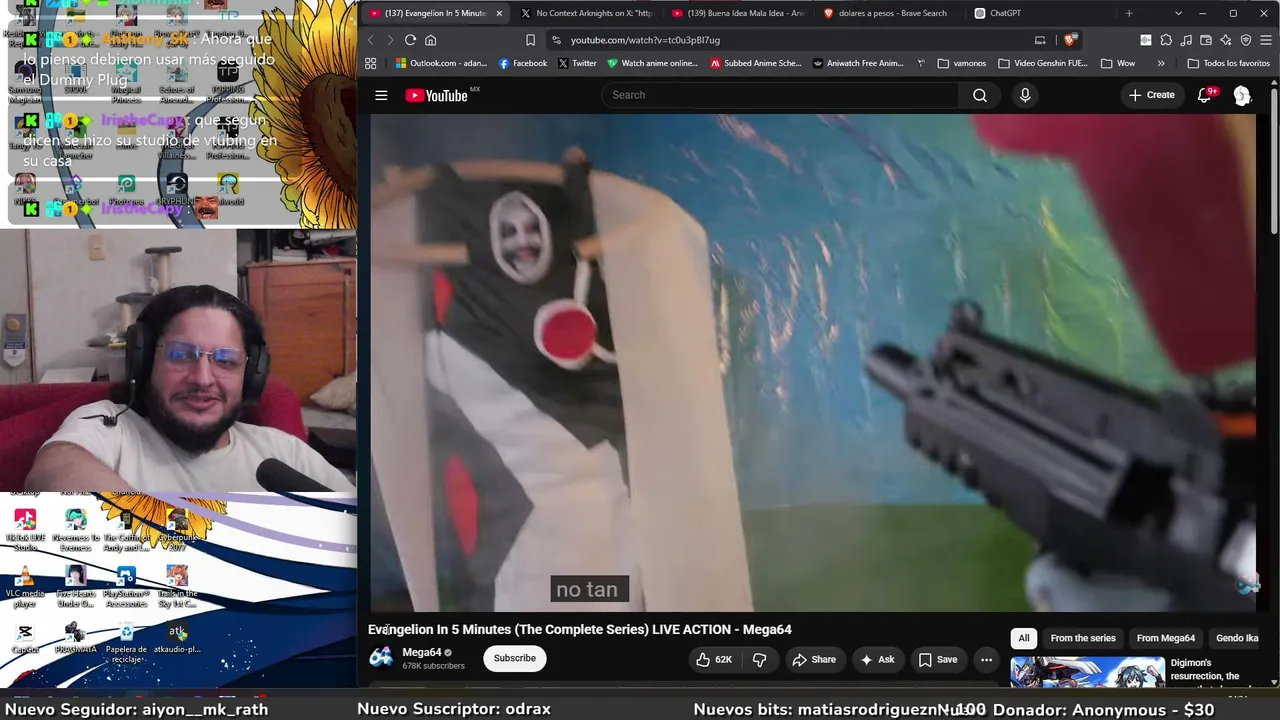Open the Outlook.com bookmark

[x=441, y=63]
